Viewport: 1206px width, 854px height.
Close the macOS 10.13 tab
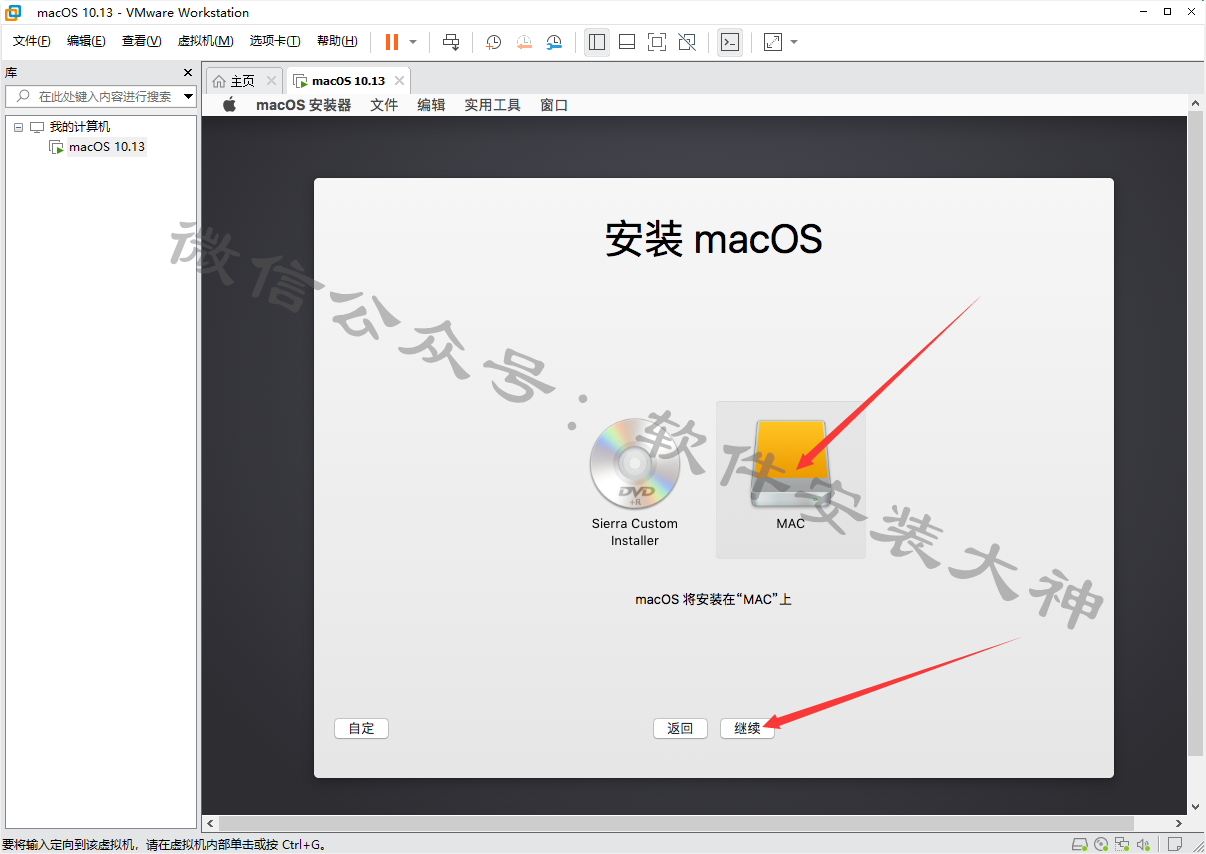400,81
